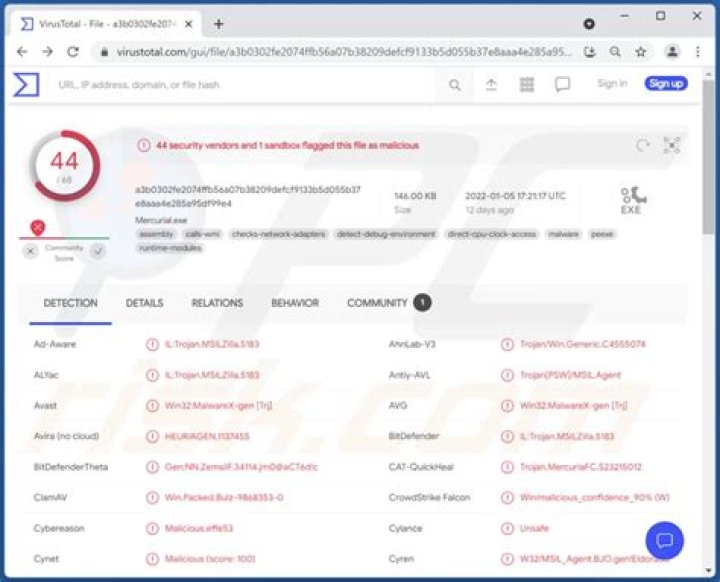Open the notifications comment icon
This screenshot has width=720, height=582.
562,85
